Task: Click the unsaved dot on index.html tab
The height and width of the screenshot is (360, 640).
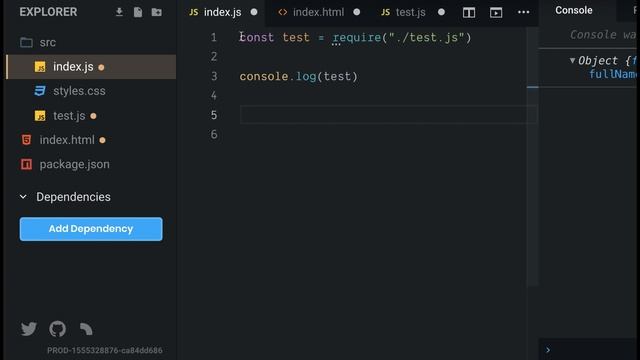Action: [357, 12]
